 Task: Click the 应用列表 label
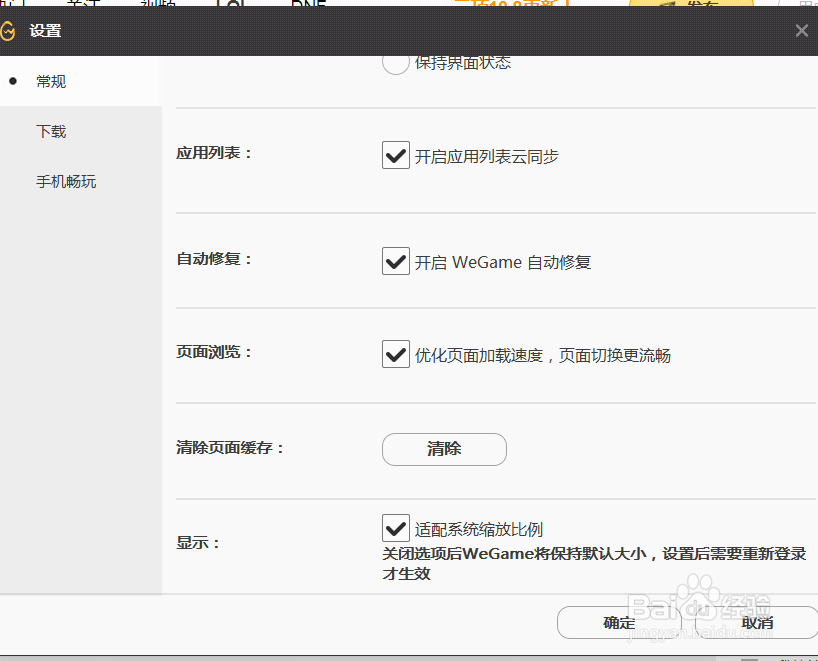coord(214,153)
